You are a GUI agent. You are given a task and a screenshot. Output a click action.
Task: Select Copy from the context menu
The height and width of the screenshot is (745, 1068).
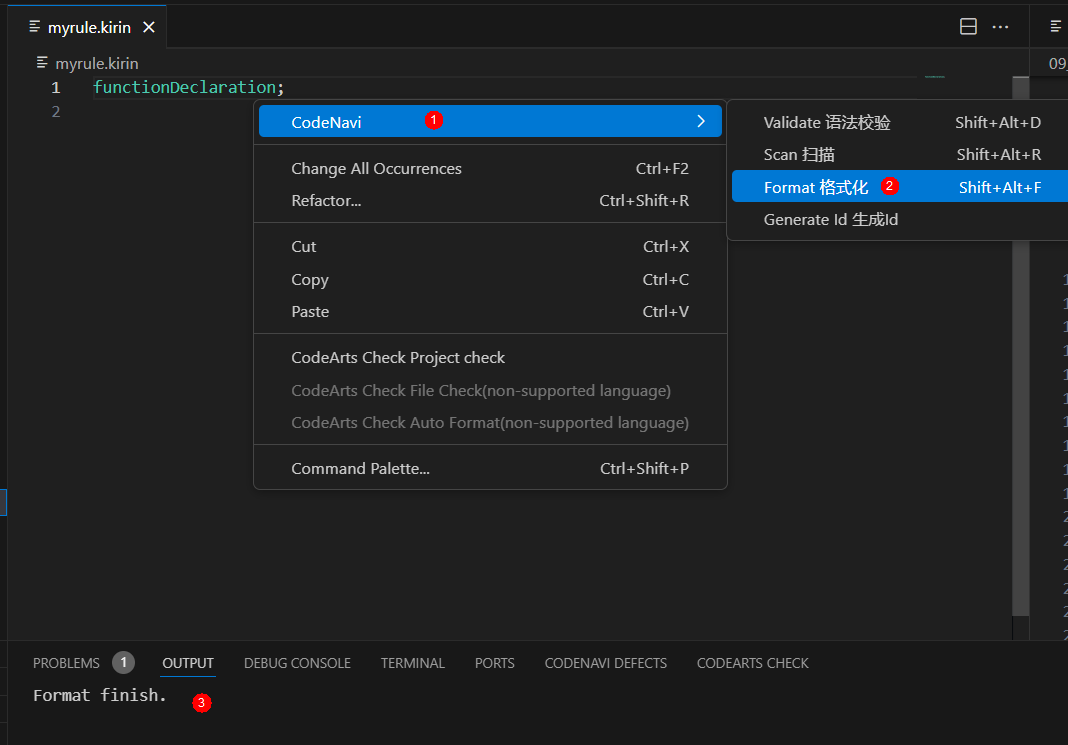[x=310, y=280]
